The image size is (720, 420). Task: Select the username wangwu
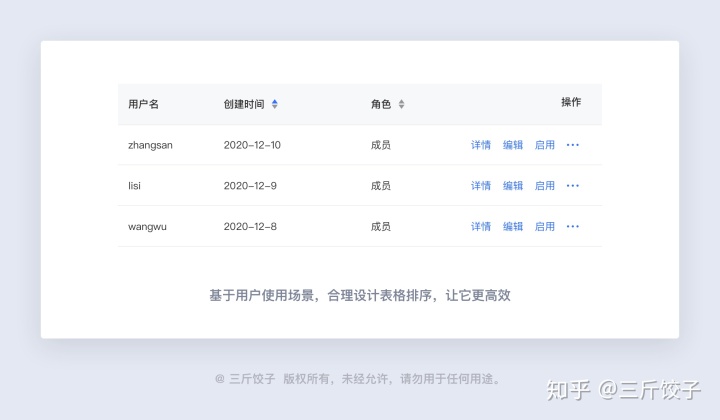147,227
